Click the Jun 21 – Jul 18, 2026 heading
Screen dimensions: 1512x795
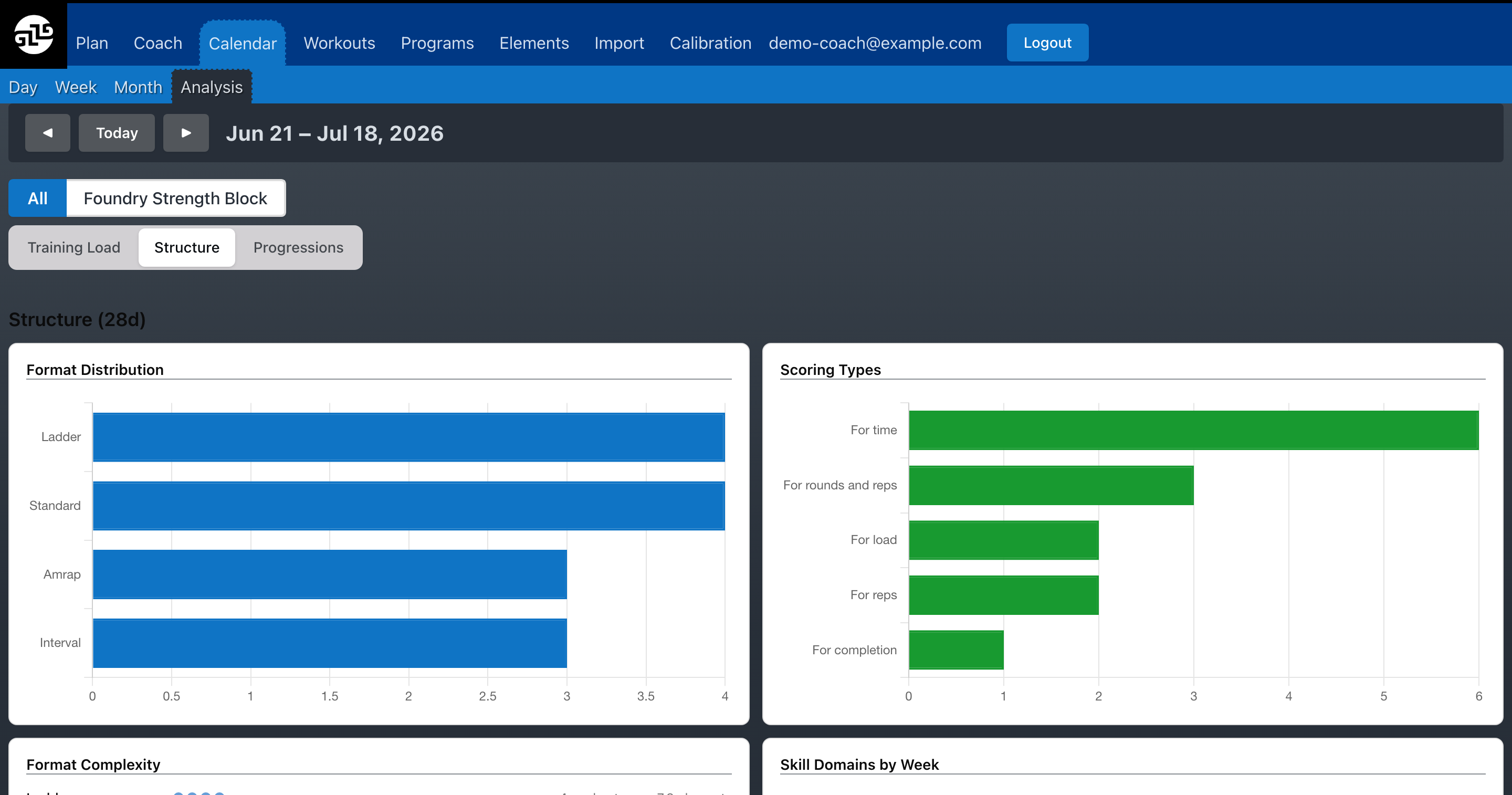coord(334,133)
